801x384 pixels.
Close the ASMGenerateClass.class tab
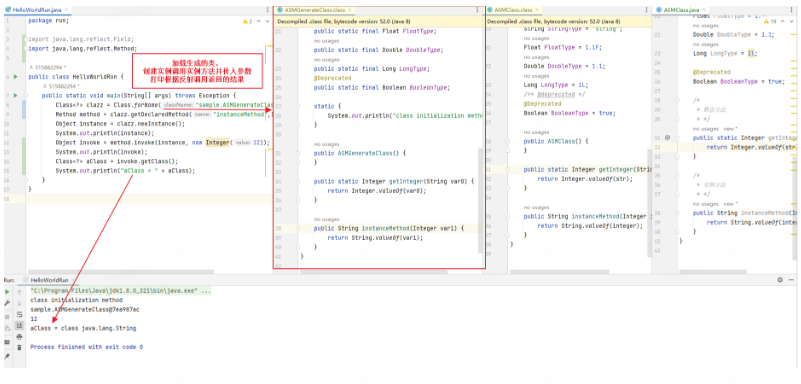click(349, 10)
